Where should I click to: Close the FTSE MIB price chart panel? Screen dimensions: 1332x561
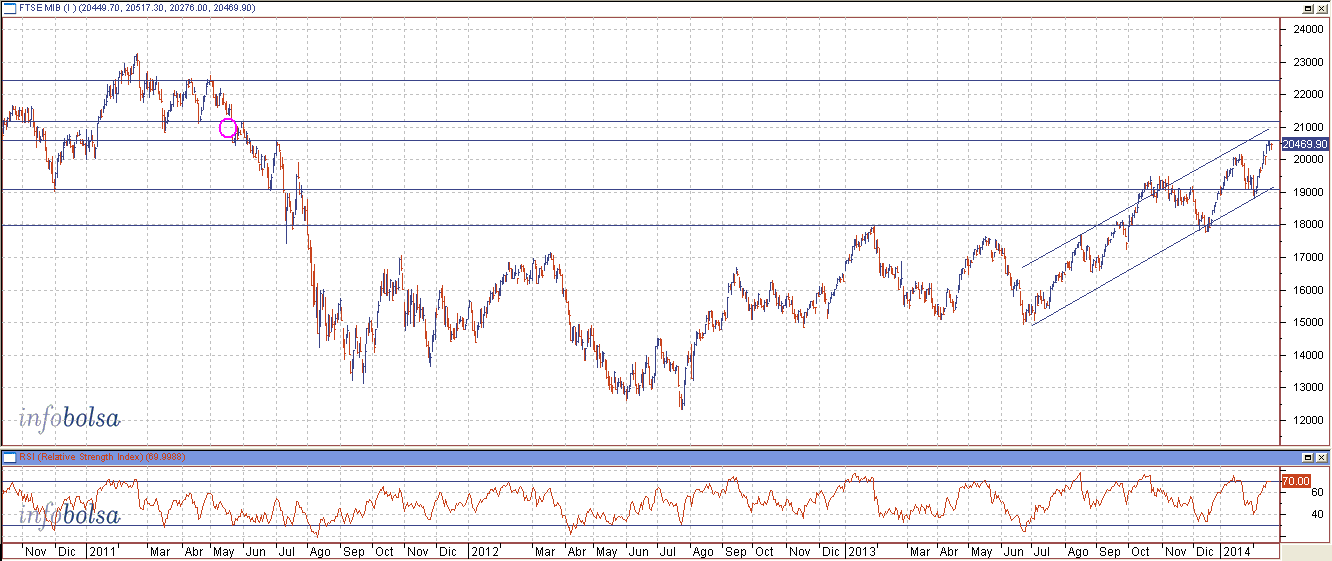pos(1322,7)
